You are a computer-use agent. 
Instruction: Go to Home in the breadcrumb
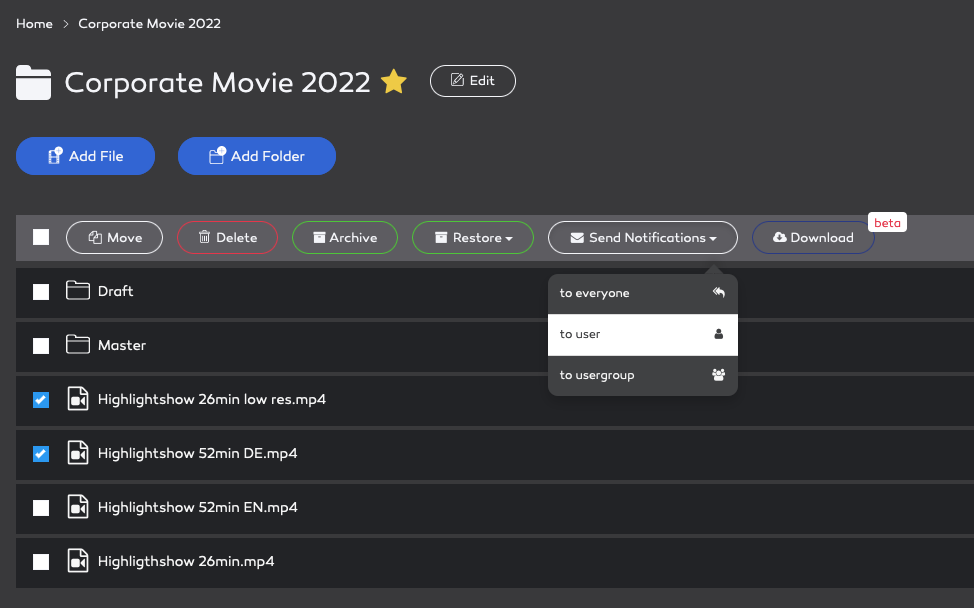(x=34, y=24)
